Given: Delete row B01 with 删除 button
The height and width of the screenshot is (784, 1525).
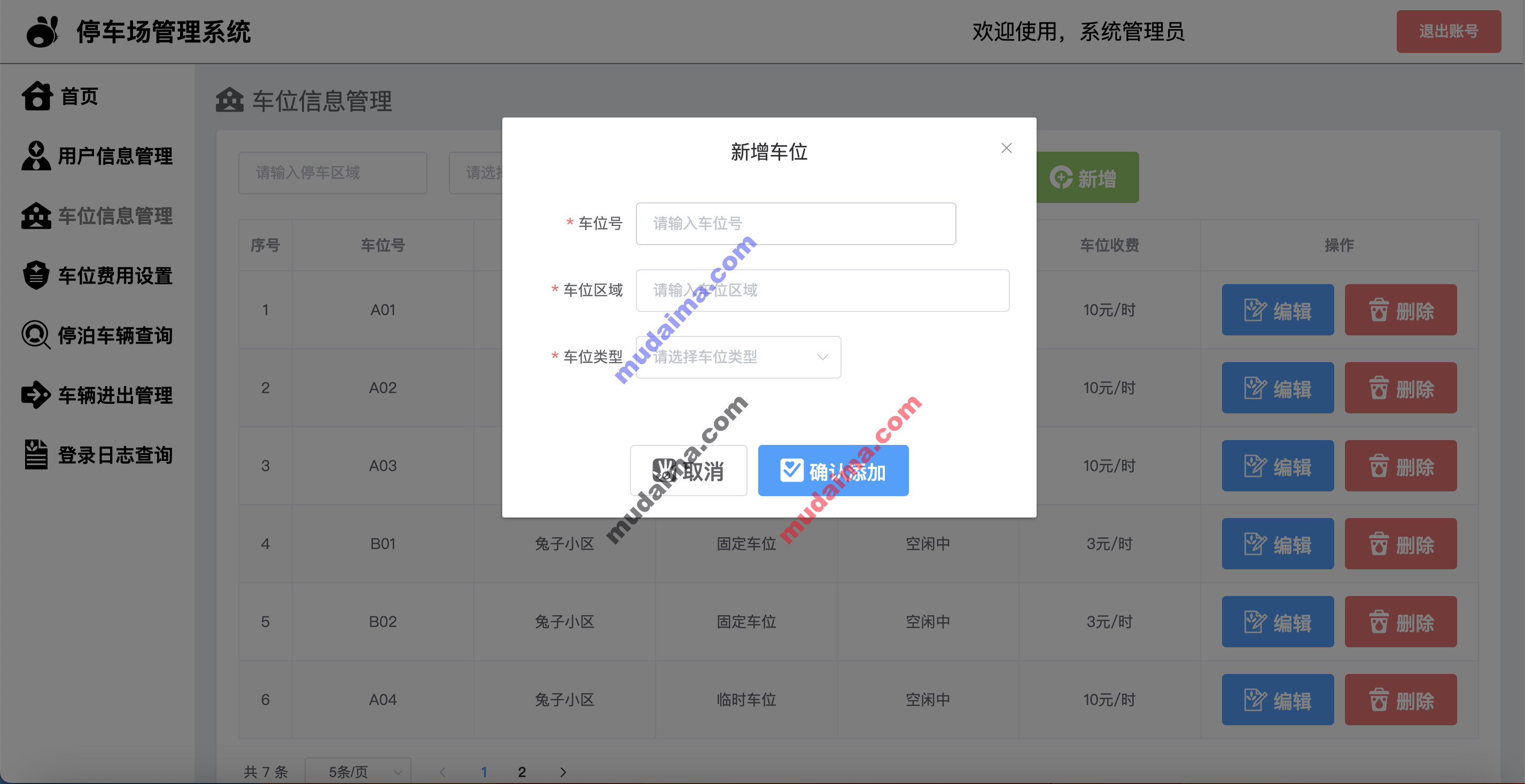Looking at the screenshot, I should (x=1400, y=544).
